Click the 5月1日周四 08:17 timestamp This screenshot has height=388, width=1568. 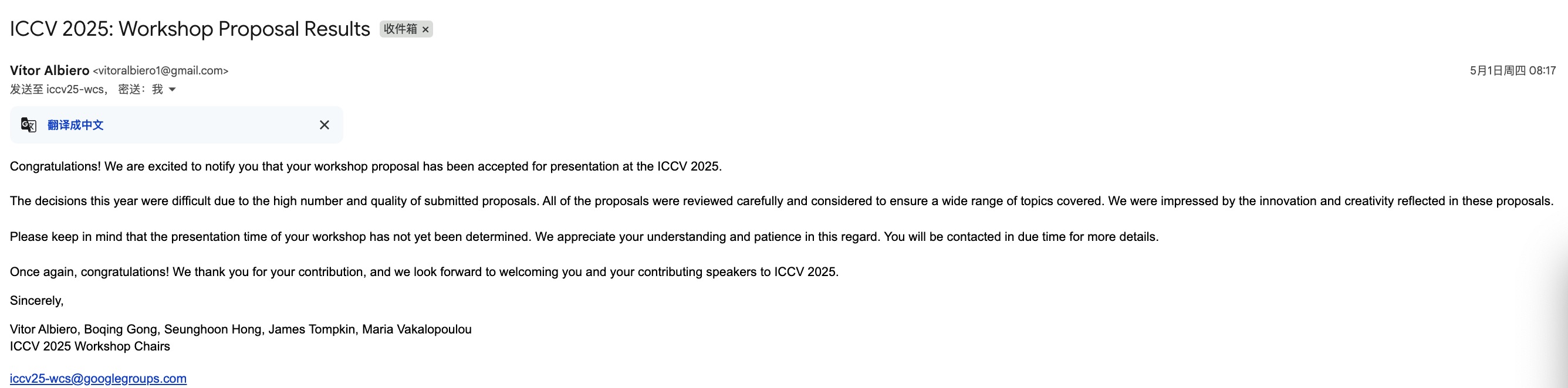(1512, 70)
